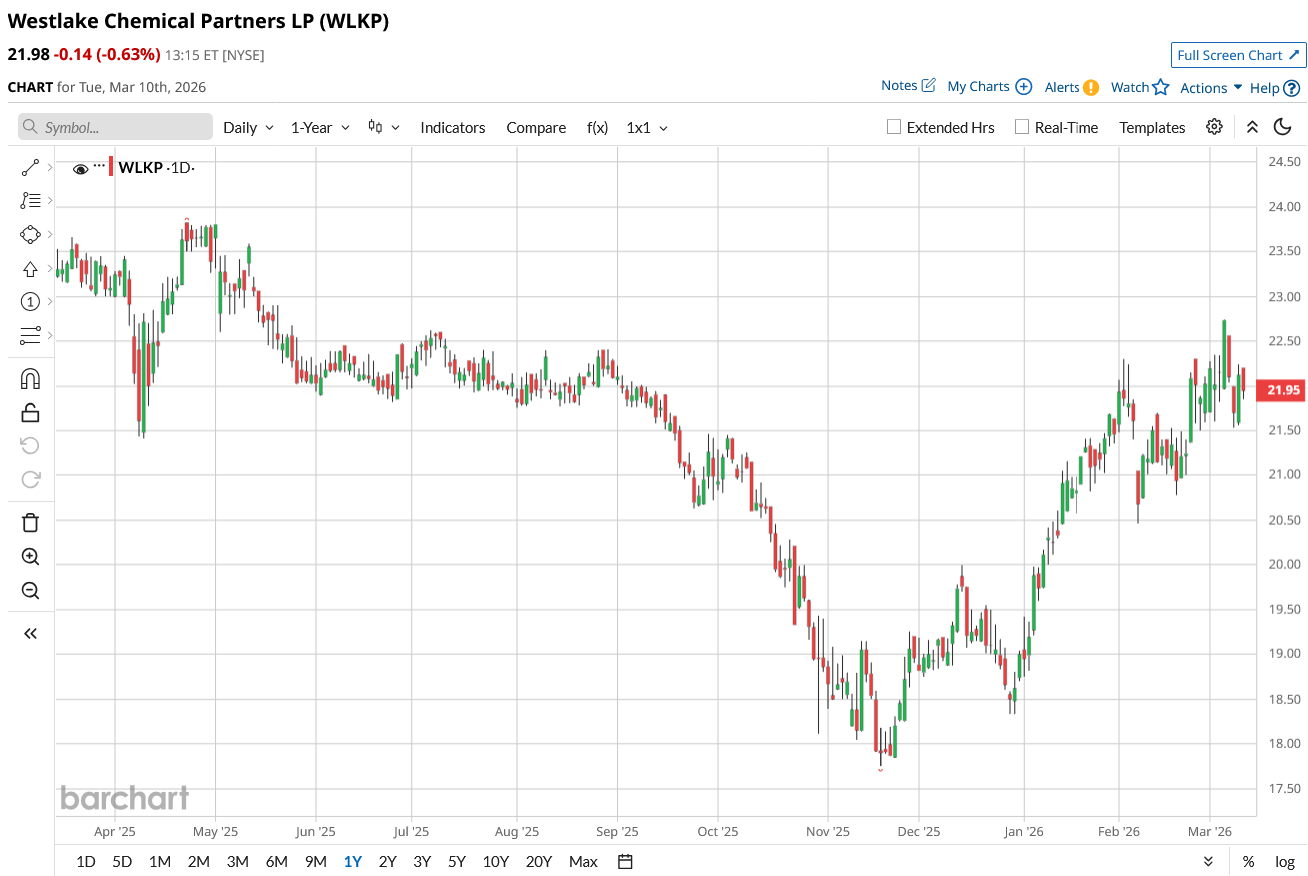The width and height of the screenshot is (1308, 876).
Task: Add chart to My Charts plus icon
Action: [1024, 86]
